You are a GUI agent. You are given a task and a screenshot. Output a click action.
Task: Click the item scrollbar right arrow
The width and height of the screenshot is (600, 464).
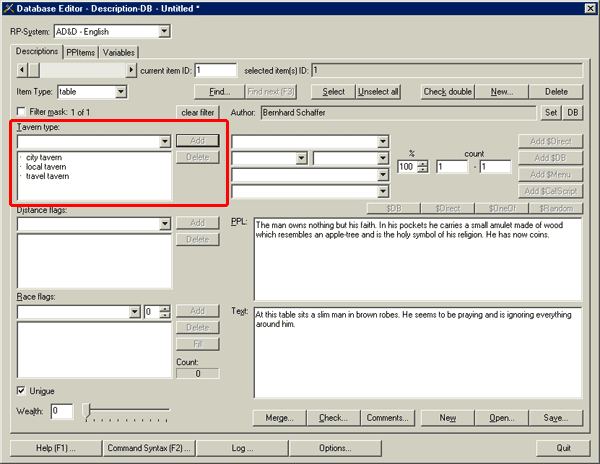tap(131, 70)
